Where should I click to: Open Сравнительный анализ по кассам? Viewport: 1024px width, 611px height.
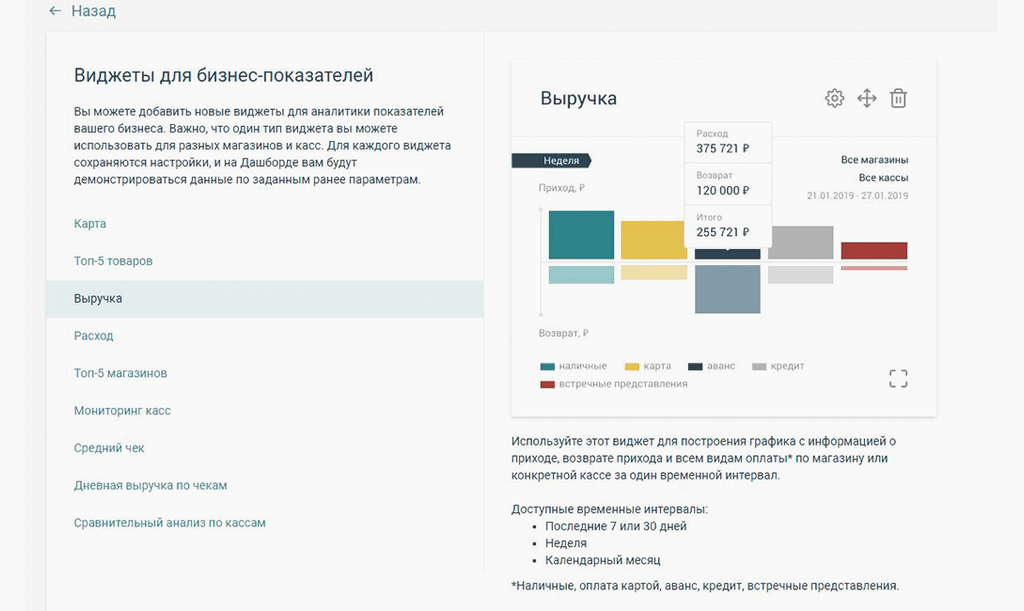[170, 523]
